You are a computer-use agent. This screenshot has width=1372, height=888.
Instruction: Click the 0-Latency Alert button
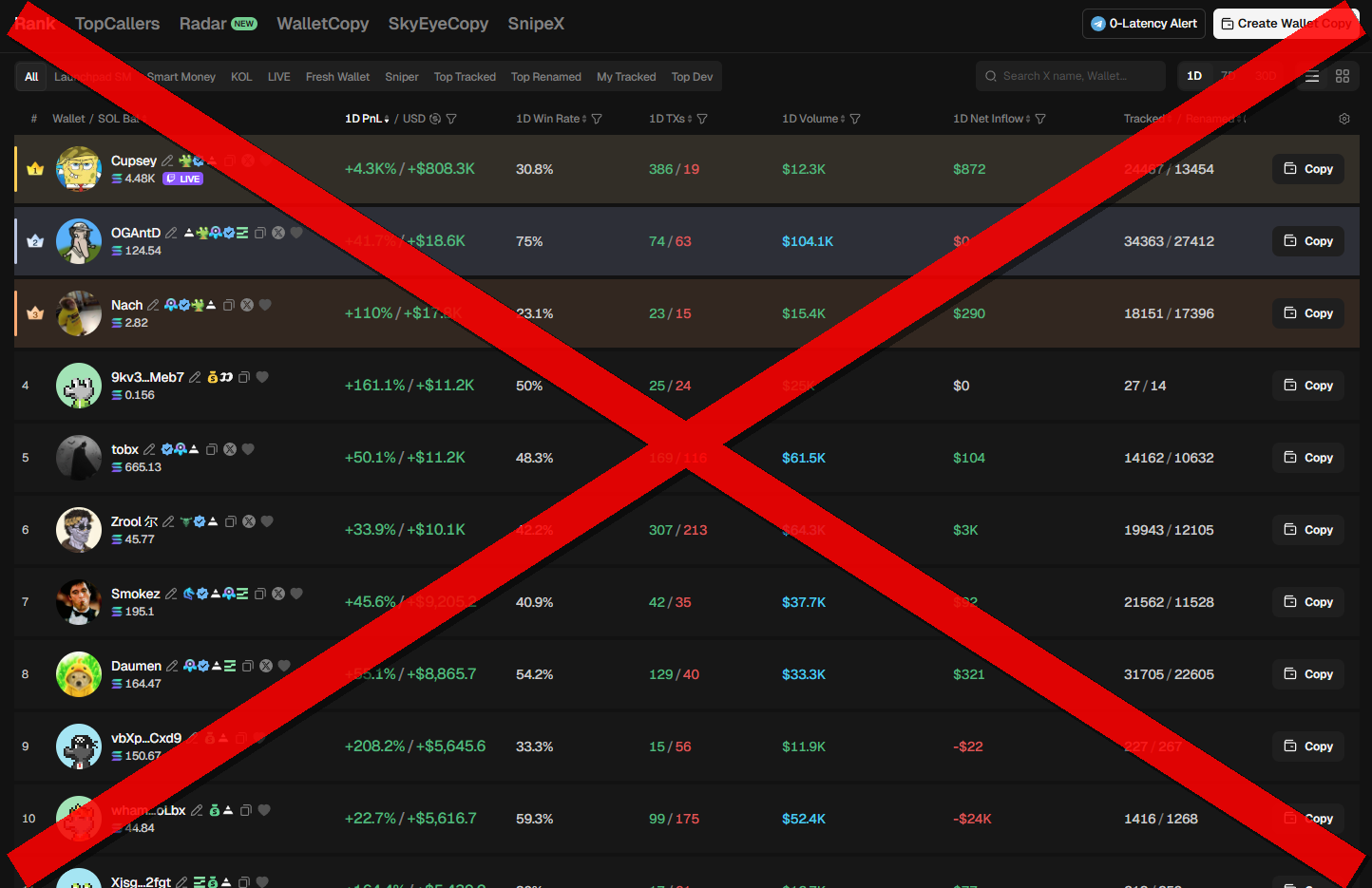coord(1144,24)
